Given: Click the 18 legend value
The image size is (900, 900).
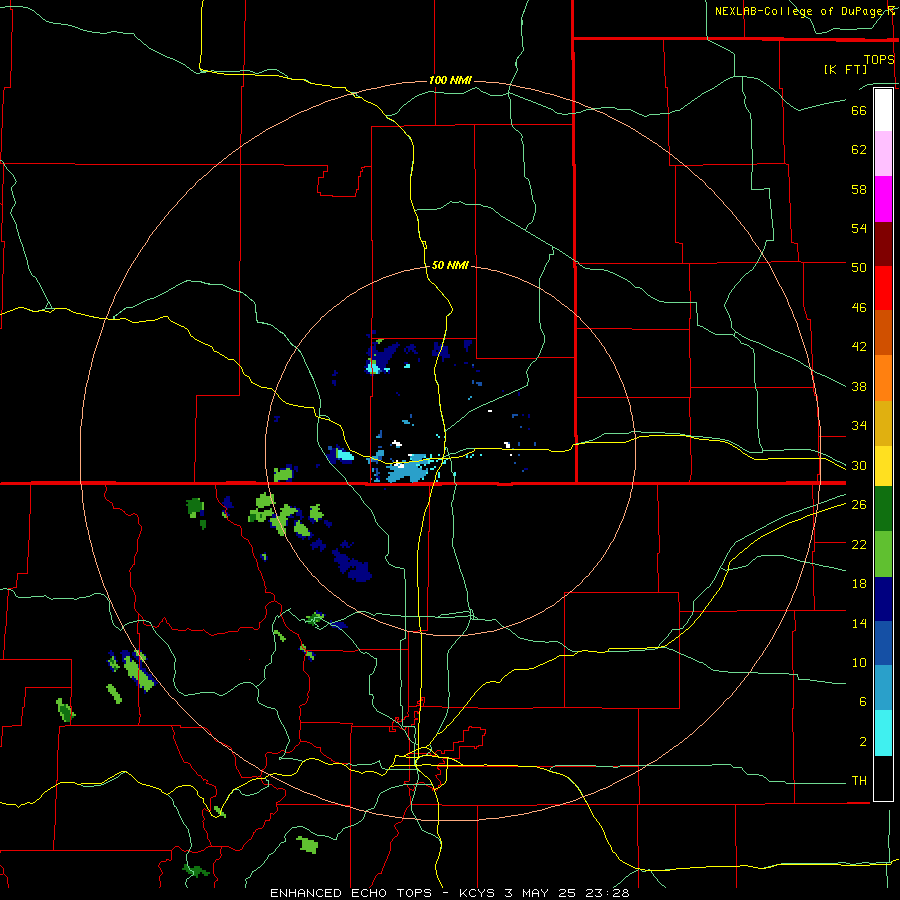Looking at the screenshot, I should [859, 584].
